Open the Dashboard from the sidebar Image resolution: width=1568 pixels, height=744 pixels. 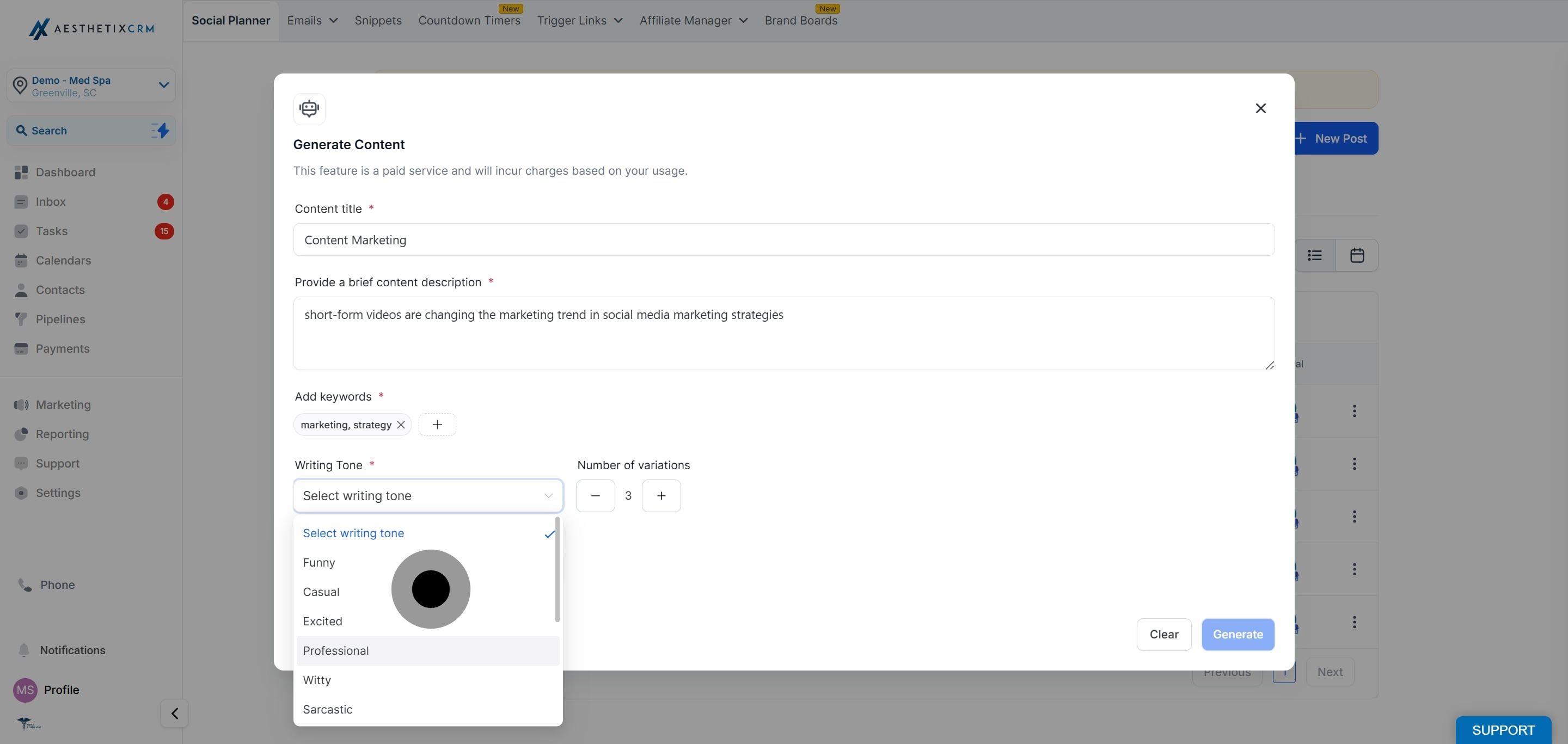tap(65, 172)
